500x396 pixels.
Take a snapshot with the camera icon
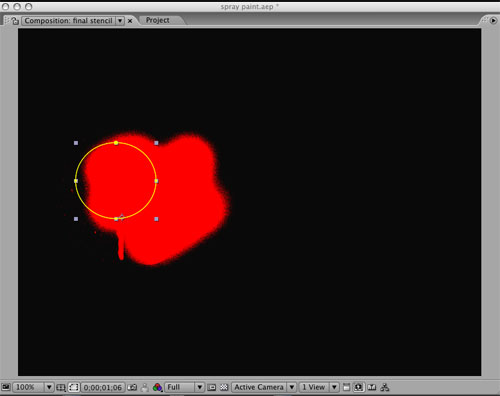pos(132,387)
